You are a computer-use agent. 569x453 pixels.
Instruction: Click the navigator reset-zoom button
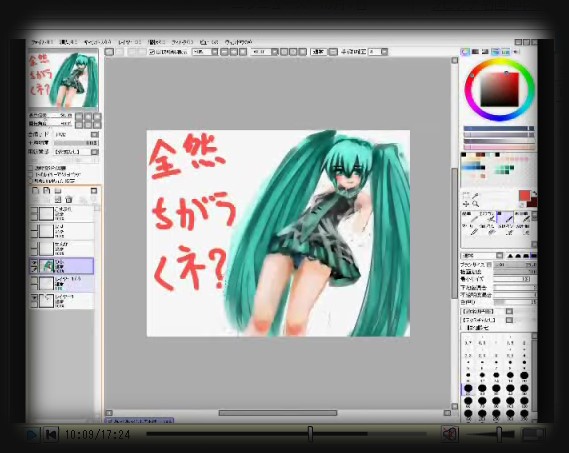tap(97, 117)
